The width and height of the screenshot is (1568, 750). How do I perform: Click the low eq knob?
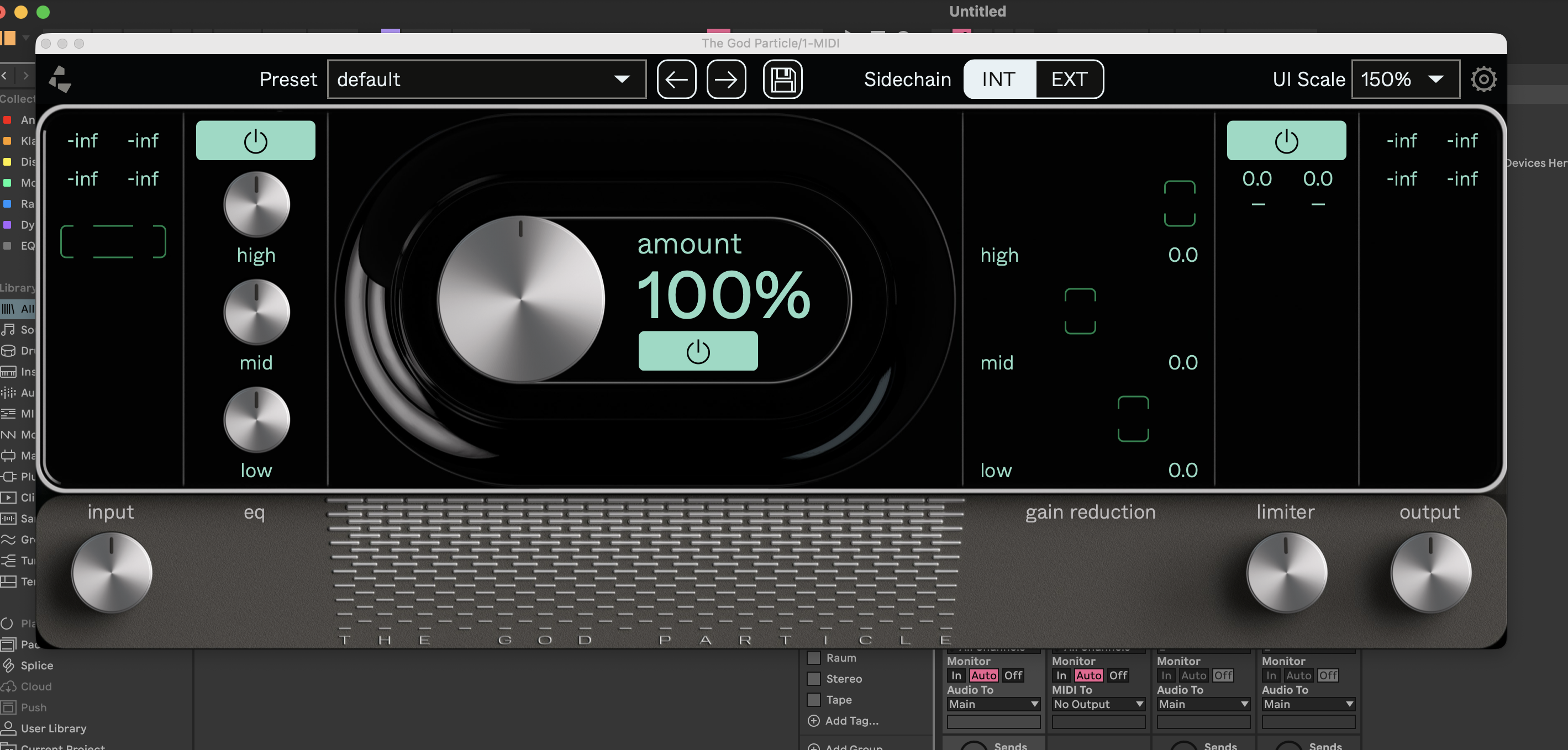click(x=256, y=420)
